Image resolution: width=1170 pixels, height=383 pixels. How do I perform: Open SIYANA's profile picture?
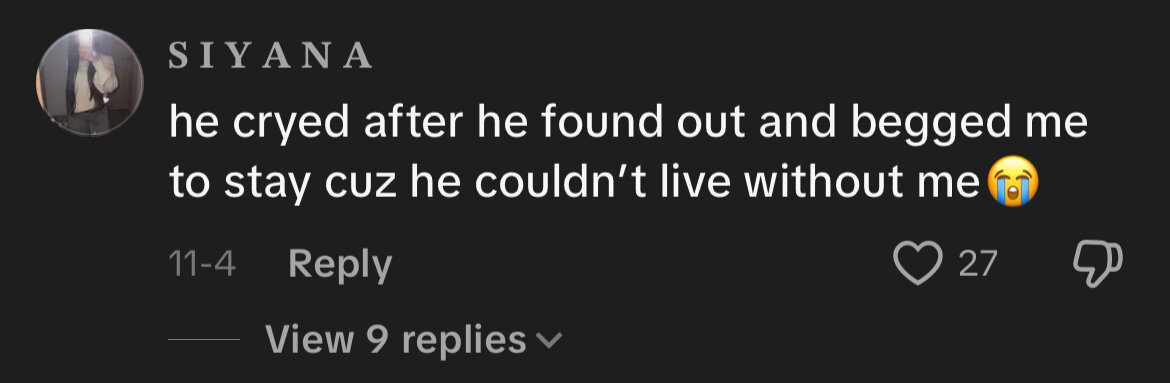90,82
